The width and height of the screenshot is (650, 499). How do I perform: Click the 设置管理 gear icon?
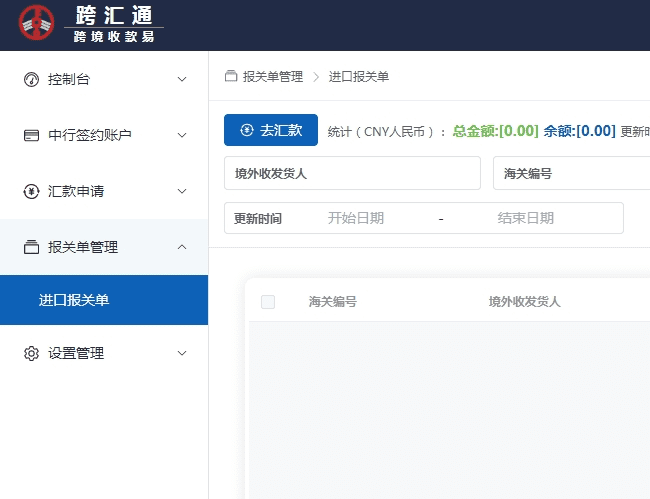[x=31, y=353]
